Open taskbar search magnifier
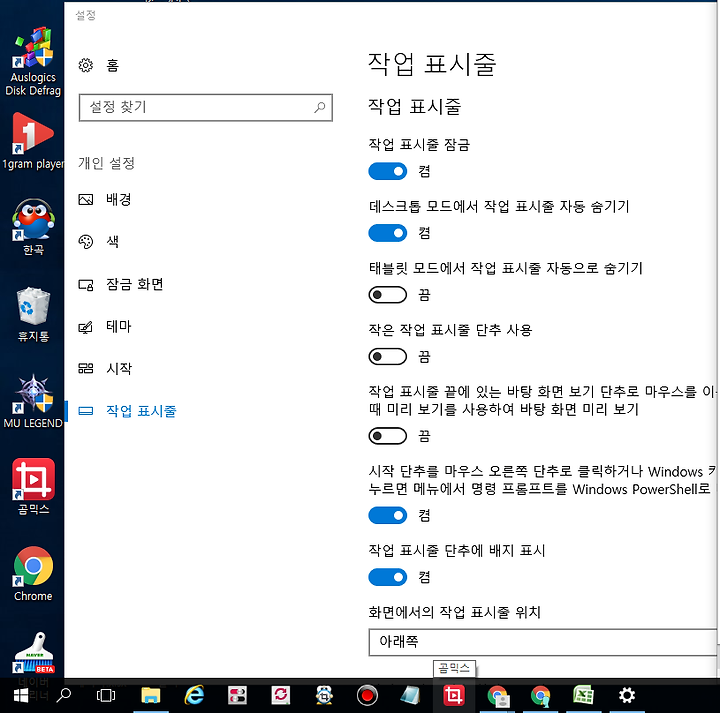The height and width of the screenshot is (713, 720). tap(64, 696)
